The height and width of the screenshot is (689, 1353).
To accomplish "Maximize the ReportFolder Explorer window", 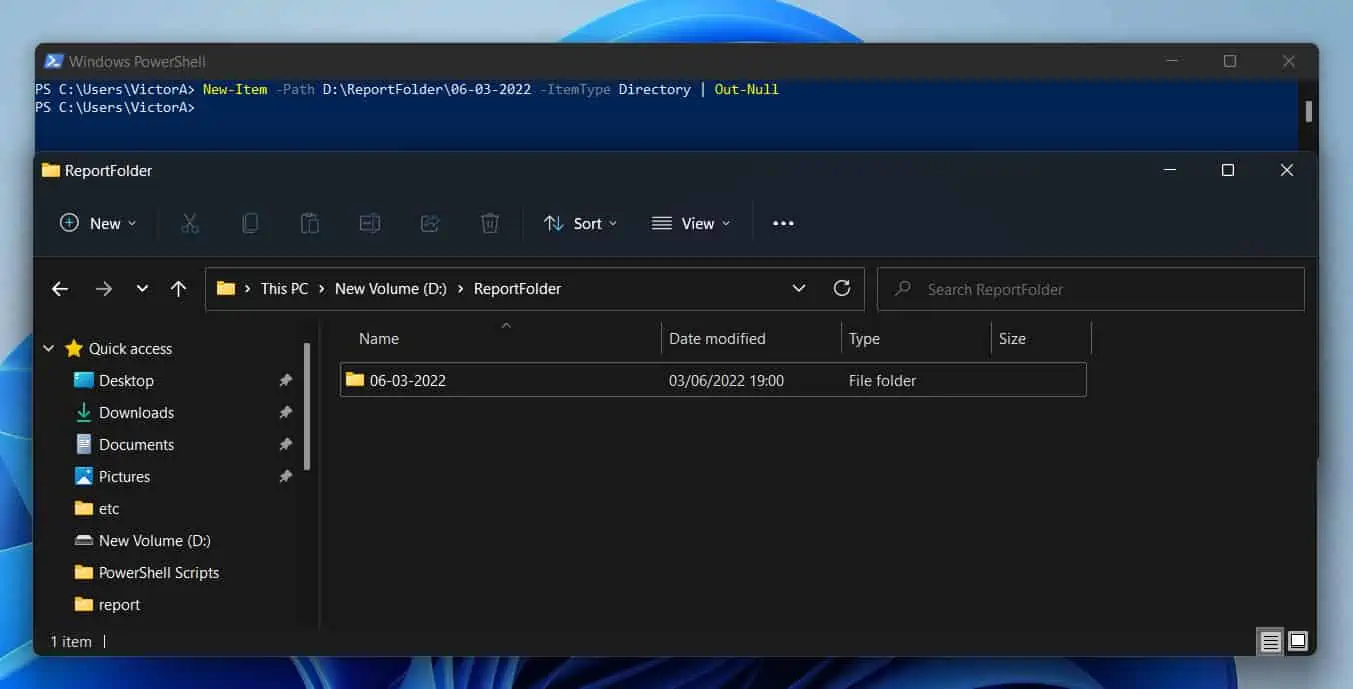I will click(x=1228, y=170).
